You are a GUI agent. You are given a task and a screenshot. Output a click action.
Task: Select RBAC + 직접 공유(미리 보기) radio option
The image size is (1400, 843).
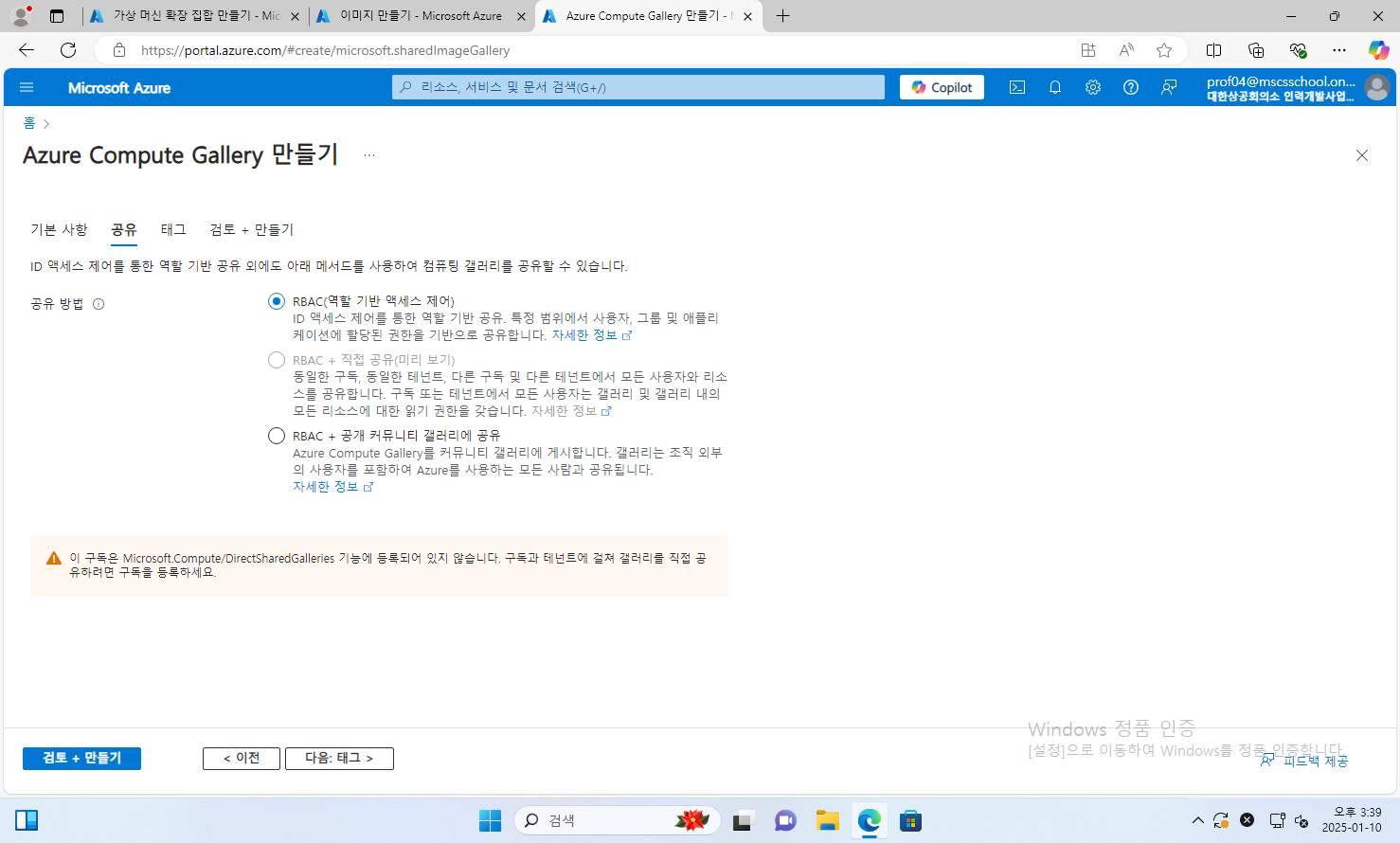[x=277, y=360]
